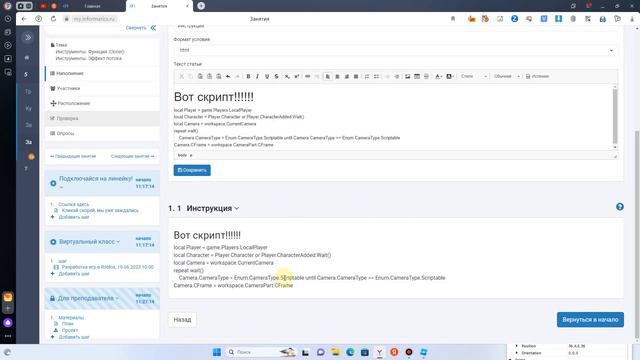Screen dimensions: 640x360
Task: Align text left in the editor
Action: click(328, 76)
